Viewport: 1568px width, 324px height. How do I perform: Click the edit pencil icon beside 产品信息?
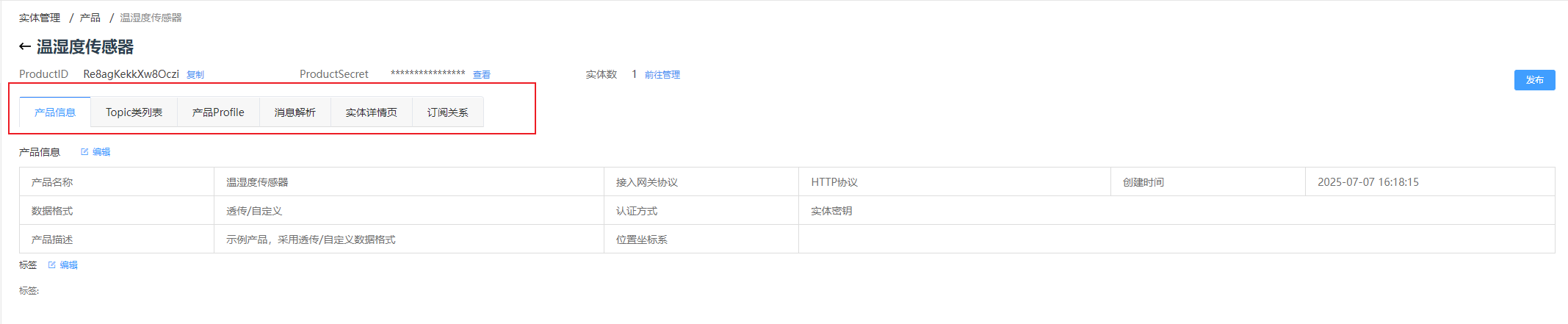click(x=84, y=152)
